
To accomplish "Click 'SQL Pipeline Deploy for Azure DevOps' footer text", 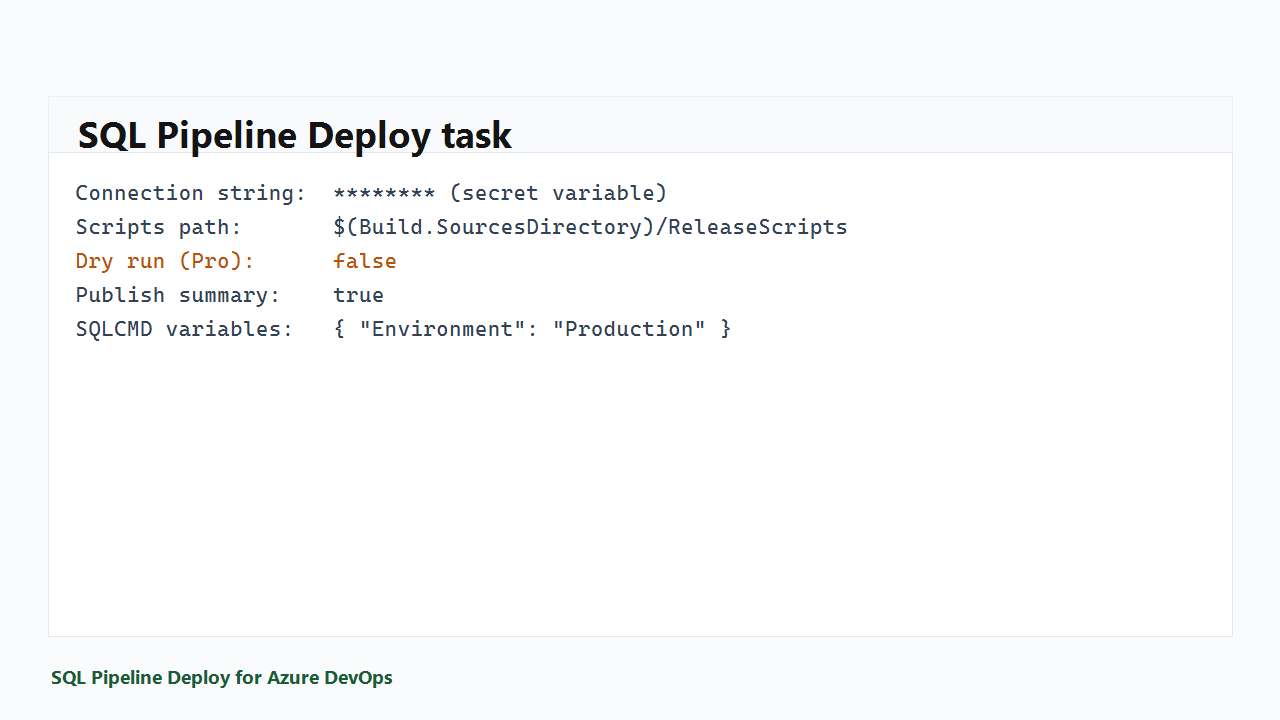I will coord(222,678).
